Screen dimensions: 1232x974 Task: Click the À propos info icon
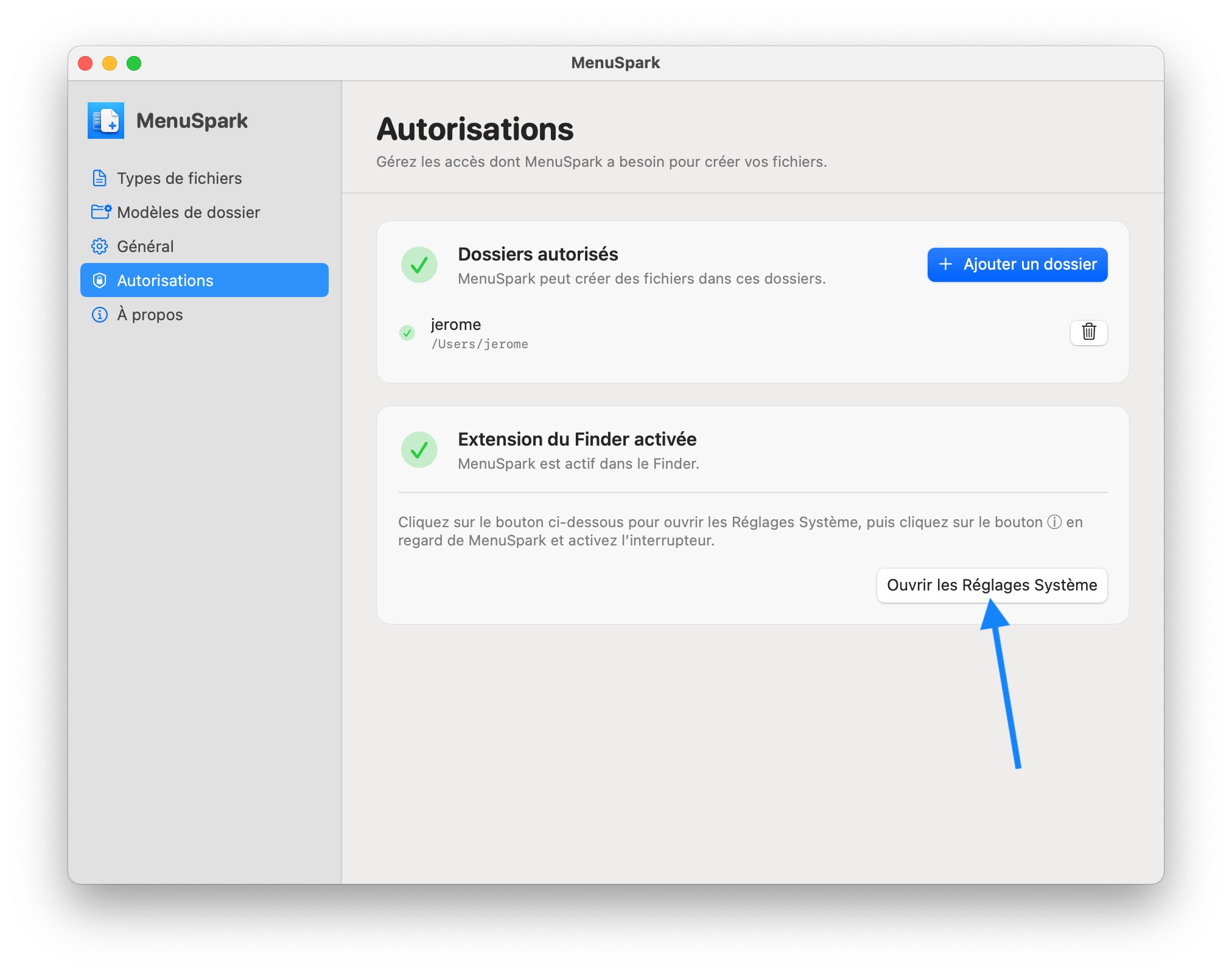pyautogui.click(x=99, y=314)
